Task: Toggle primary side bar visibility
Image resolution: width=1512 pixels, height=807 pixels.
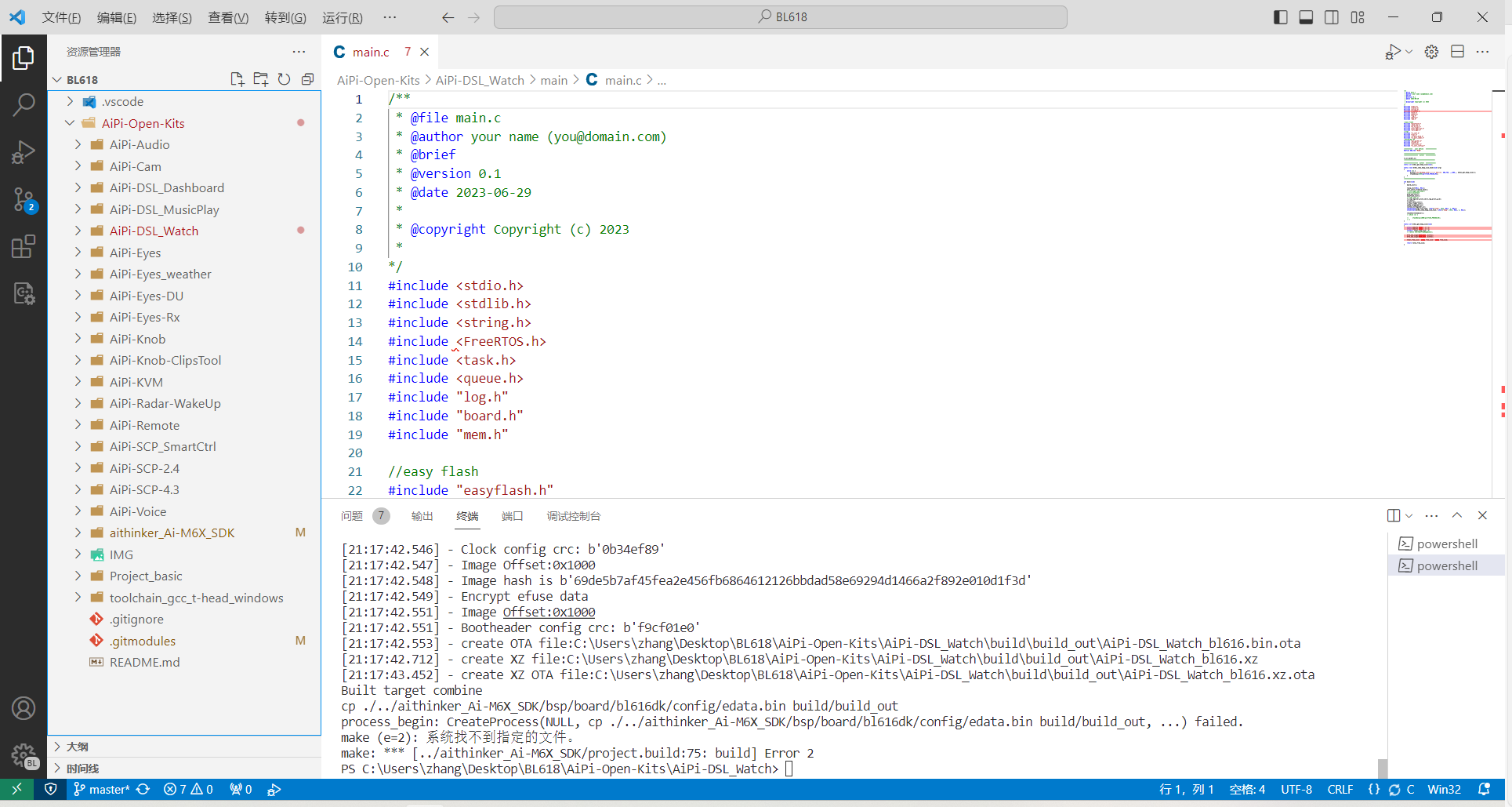Action: point(1280,17)
